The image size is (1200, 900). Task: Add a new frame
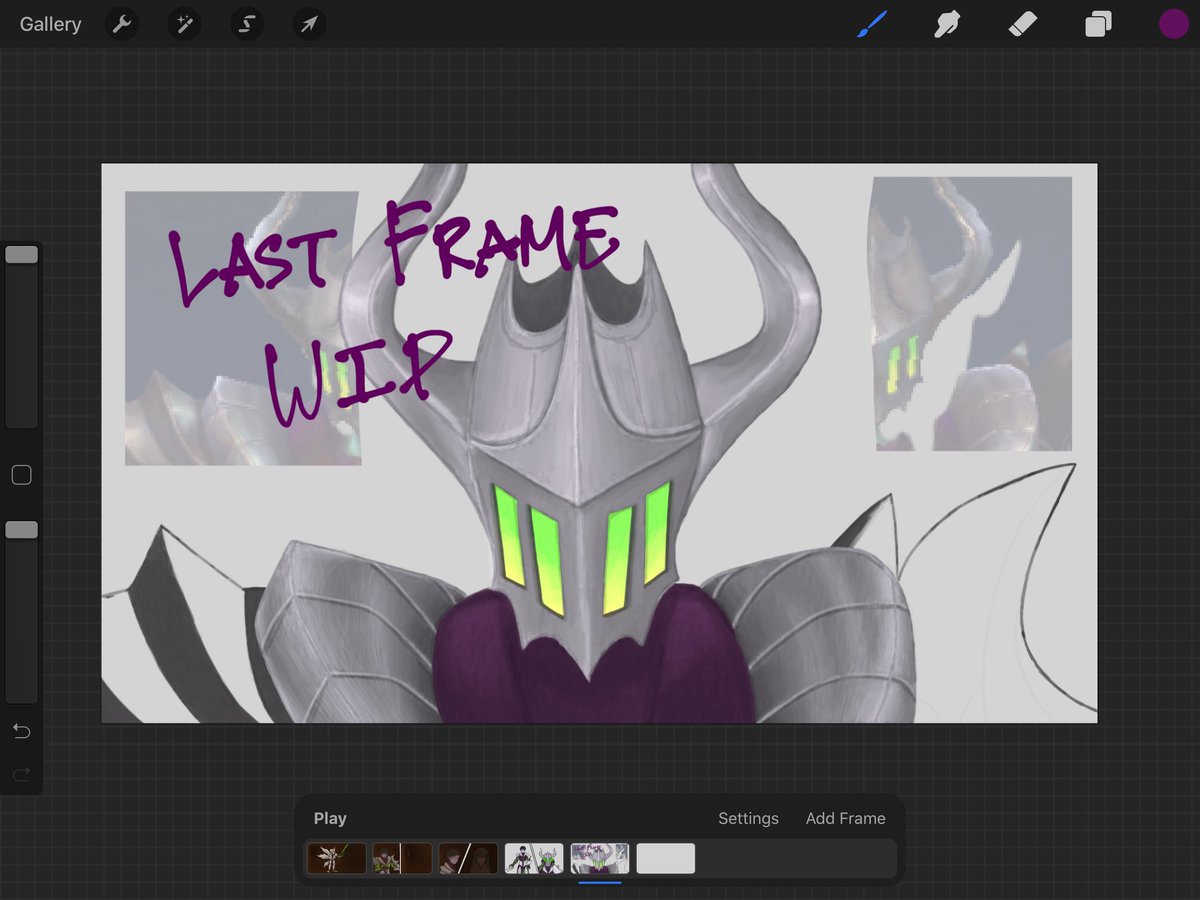click(845, 818)
